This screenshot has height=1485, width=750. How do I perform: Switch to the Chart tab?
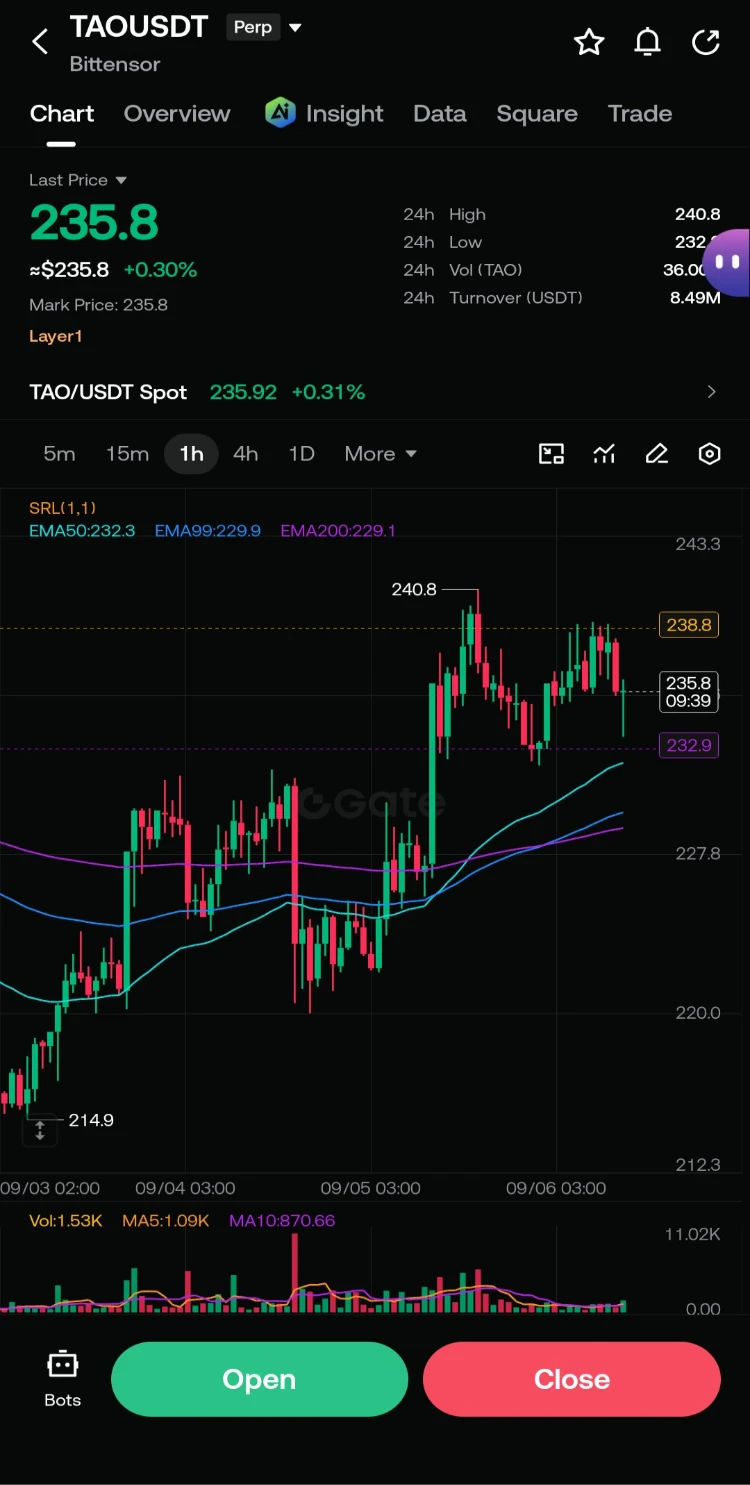[x=62, y=113]
